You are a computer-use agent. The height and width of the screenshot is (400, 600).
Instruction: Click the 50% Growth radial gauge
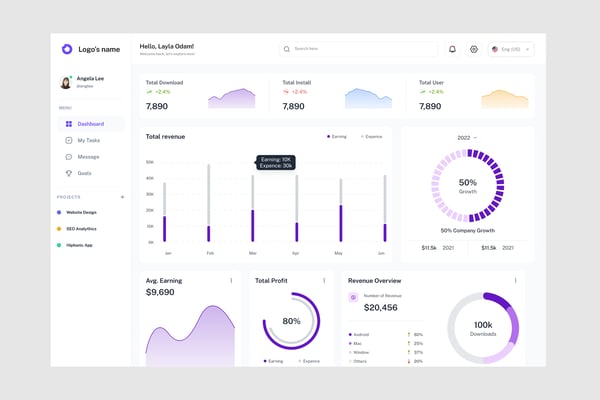(468, 186)
